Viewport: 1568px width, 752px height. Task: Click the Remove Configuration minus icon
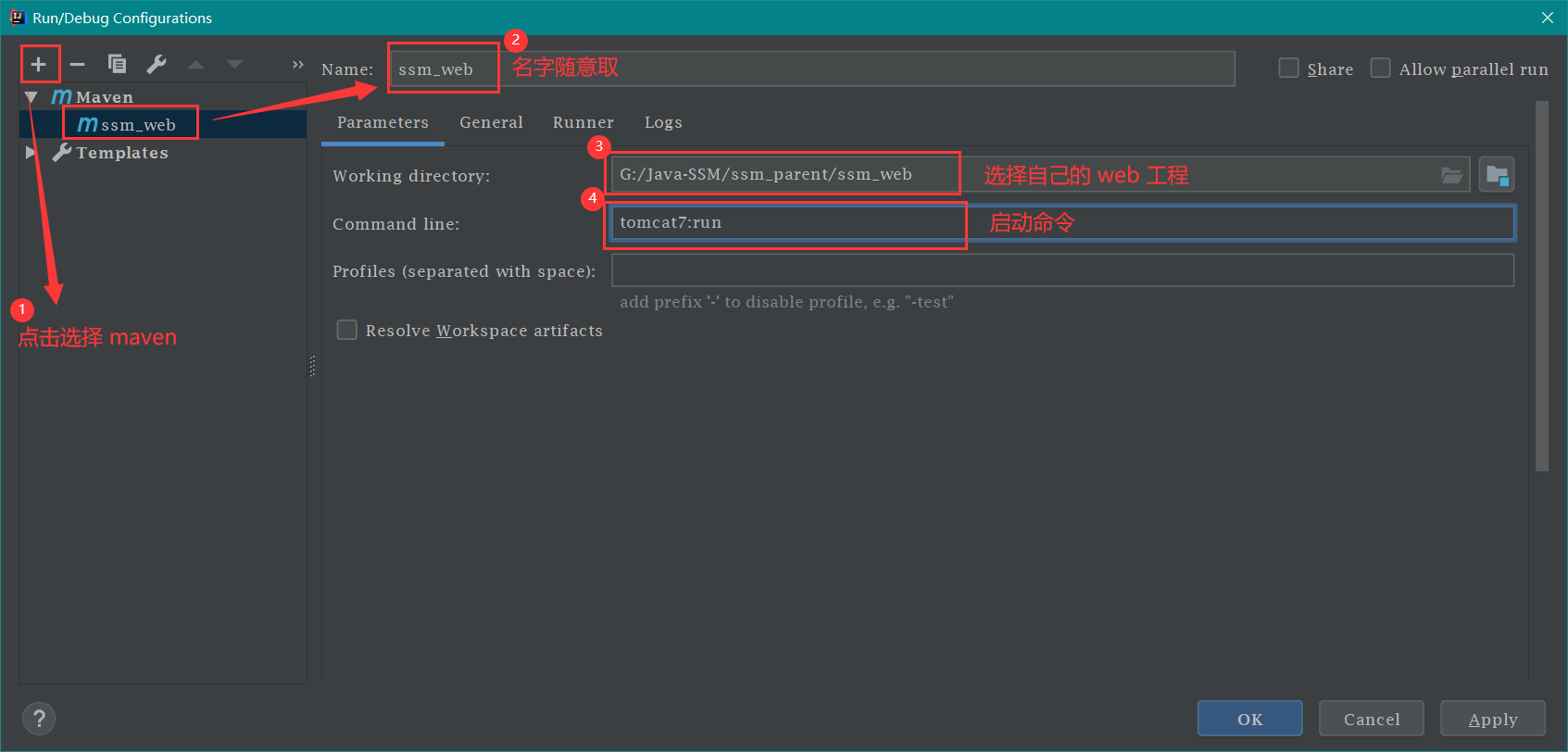click(x=78, y=64)
